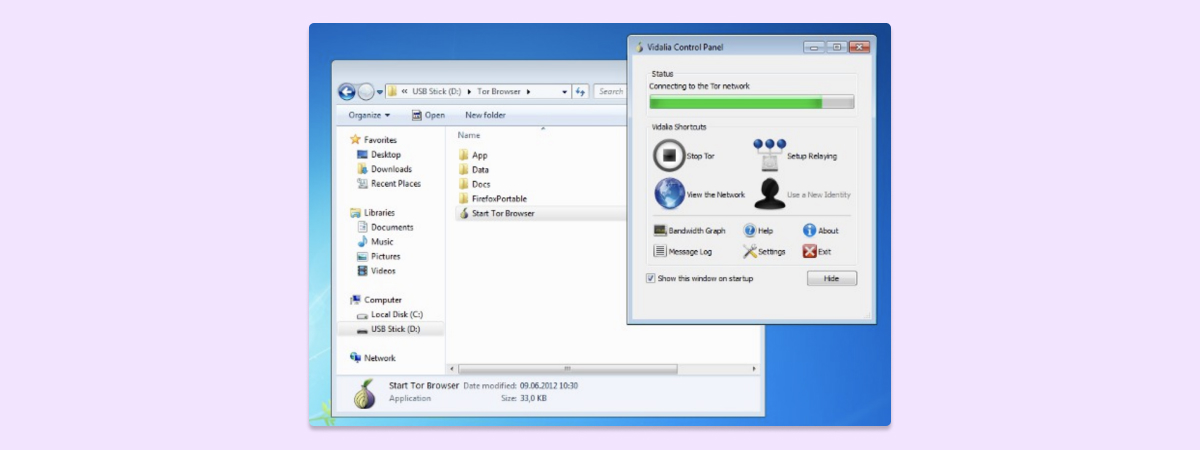Viewport: 1200px width, 450px height.
Task: Click the horizontal scrollbar in file list
Action: [x=566, y=369]
